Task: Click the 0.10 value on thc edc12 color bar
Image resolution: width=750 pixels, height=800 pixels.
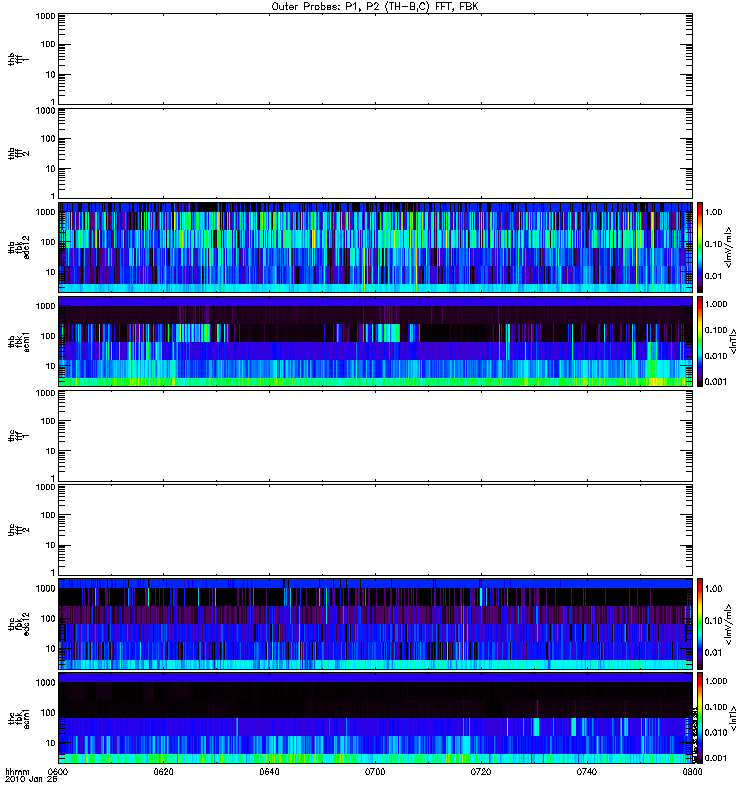Action: coord(713,621)
